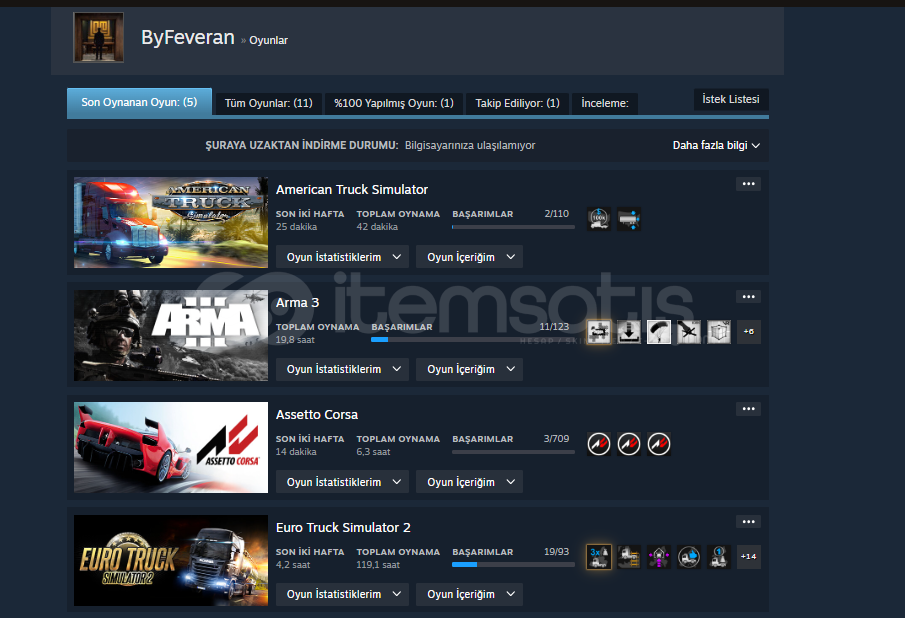Click the 119,1 saat total playtime

point(378,565)
